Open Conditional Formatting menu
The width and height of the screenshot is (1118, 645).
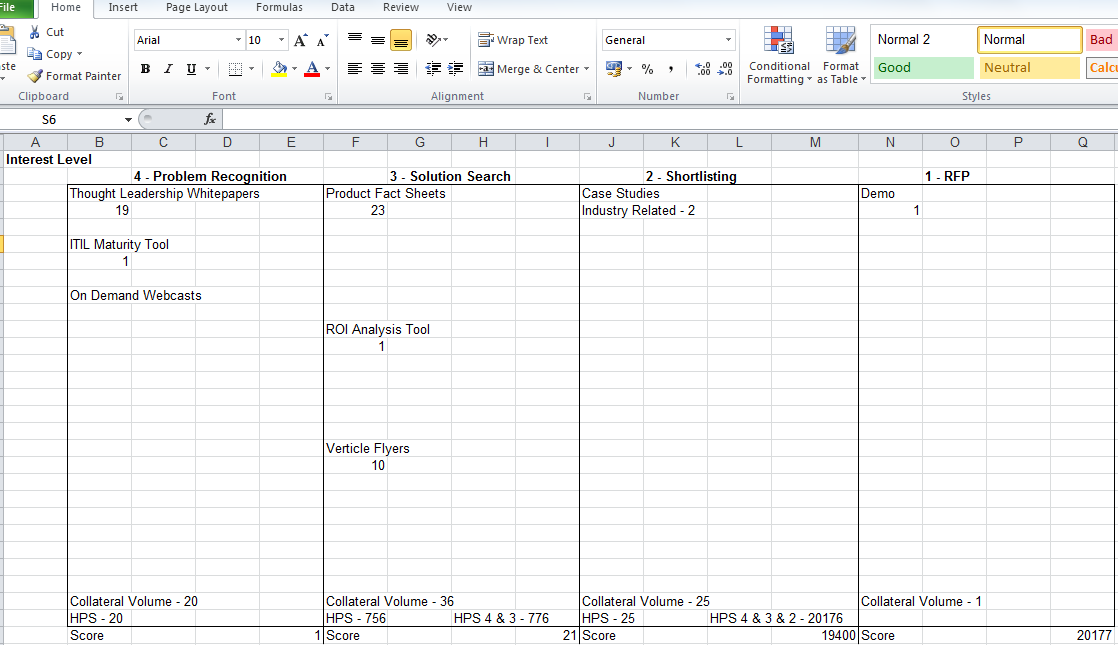click(x=779, y=56)
